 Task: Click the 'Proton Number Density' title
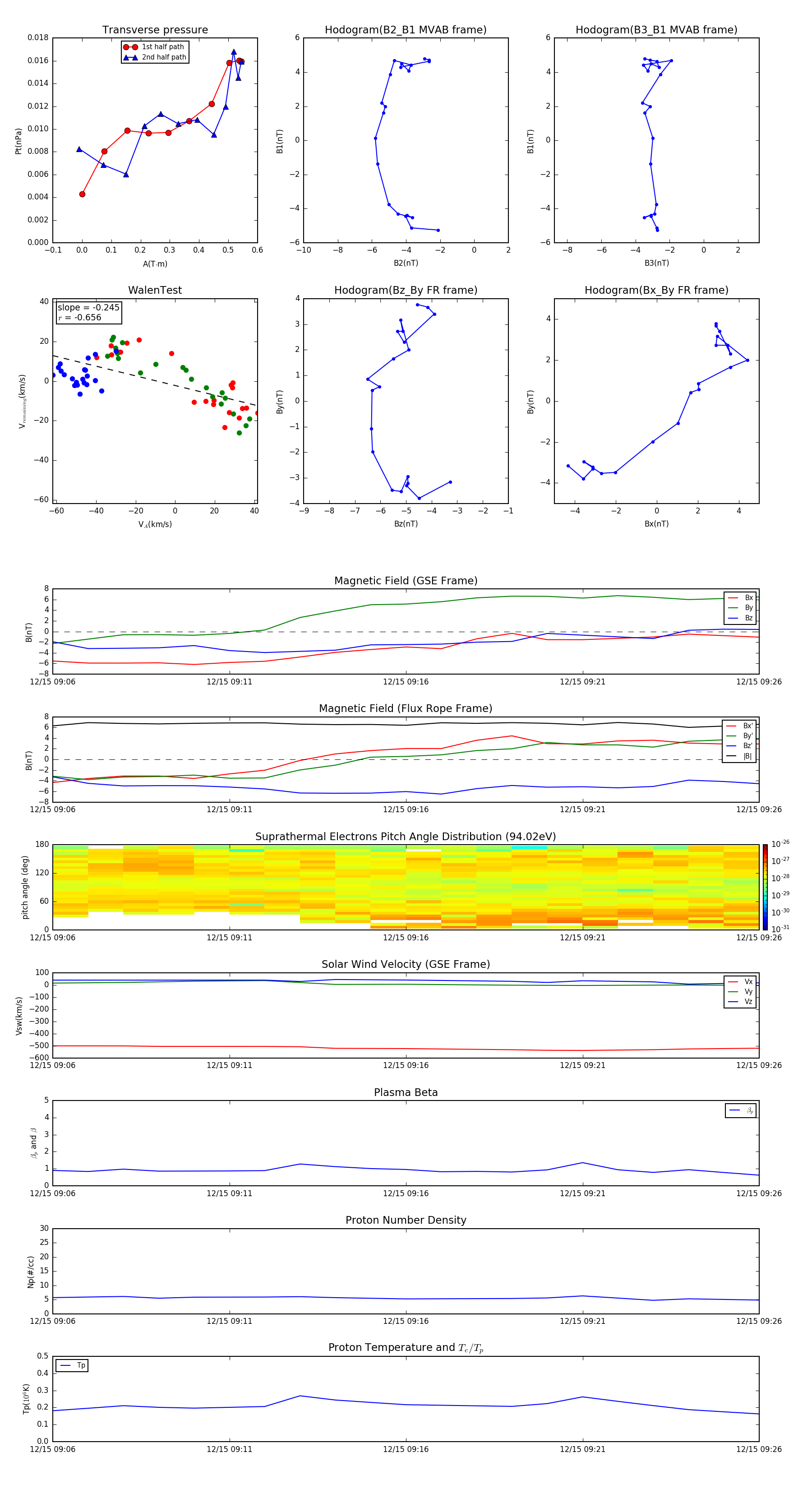point(406,1220)
